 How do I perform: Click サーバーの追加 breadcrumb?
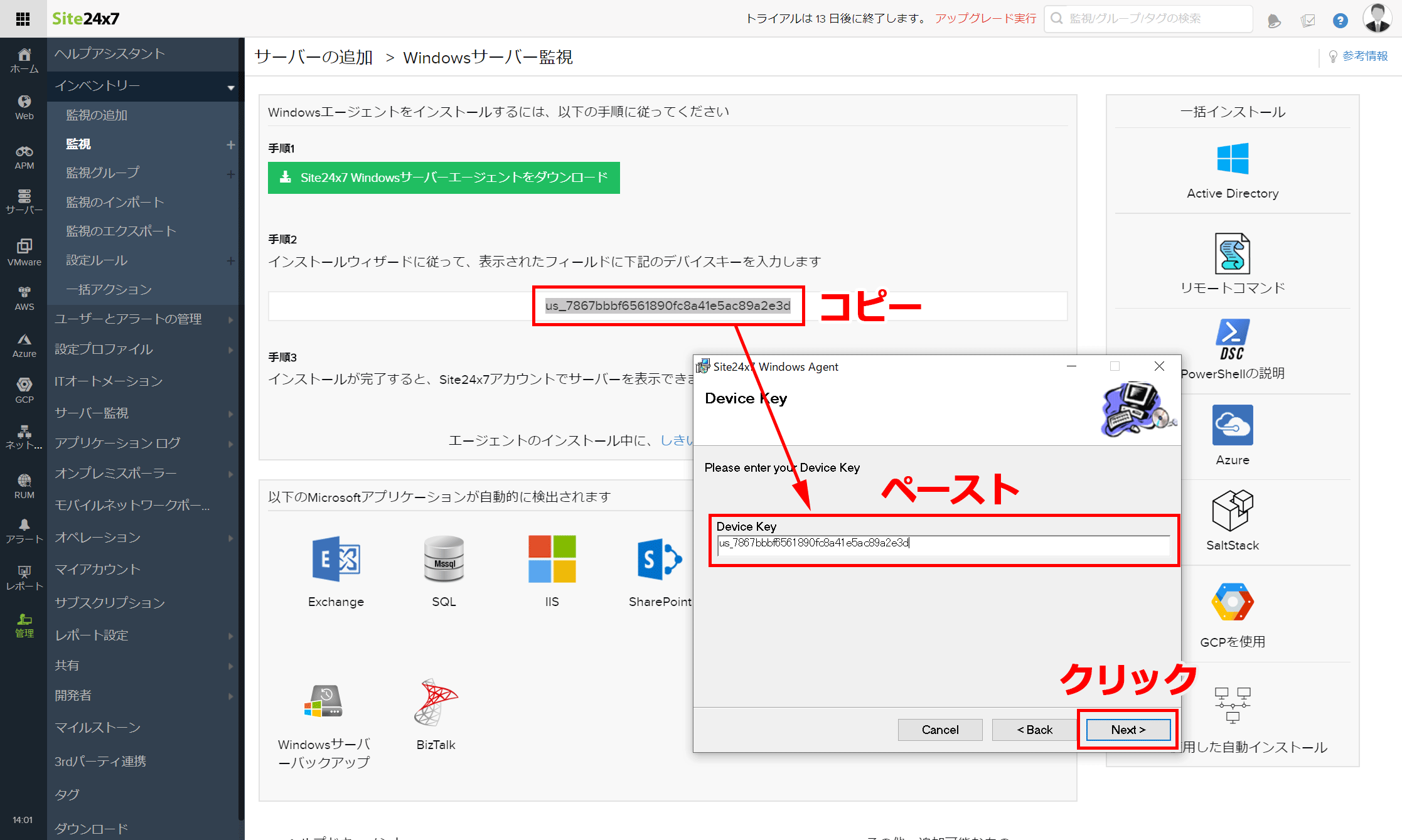click(314, 57)
